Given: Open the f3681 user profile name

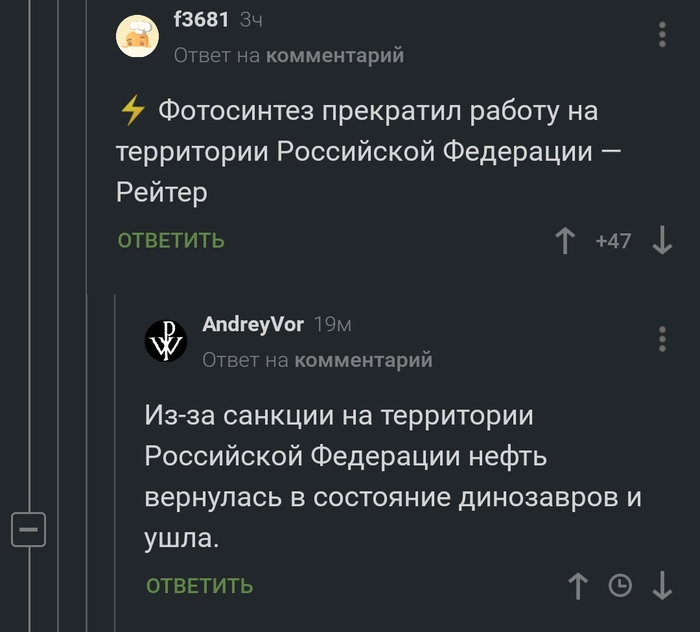Looking at the screenshot, I should click(202, 19).
